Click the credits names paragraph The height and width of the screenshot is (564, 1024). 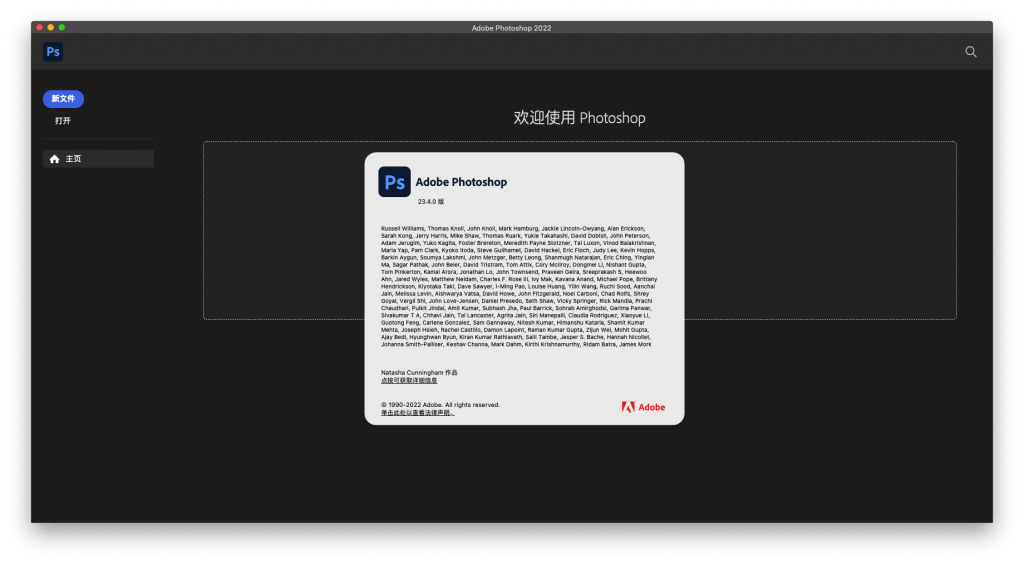coord(519,287)
